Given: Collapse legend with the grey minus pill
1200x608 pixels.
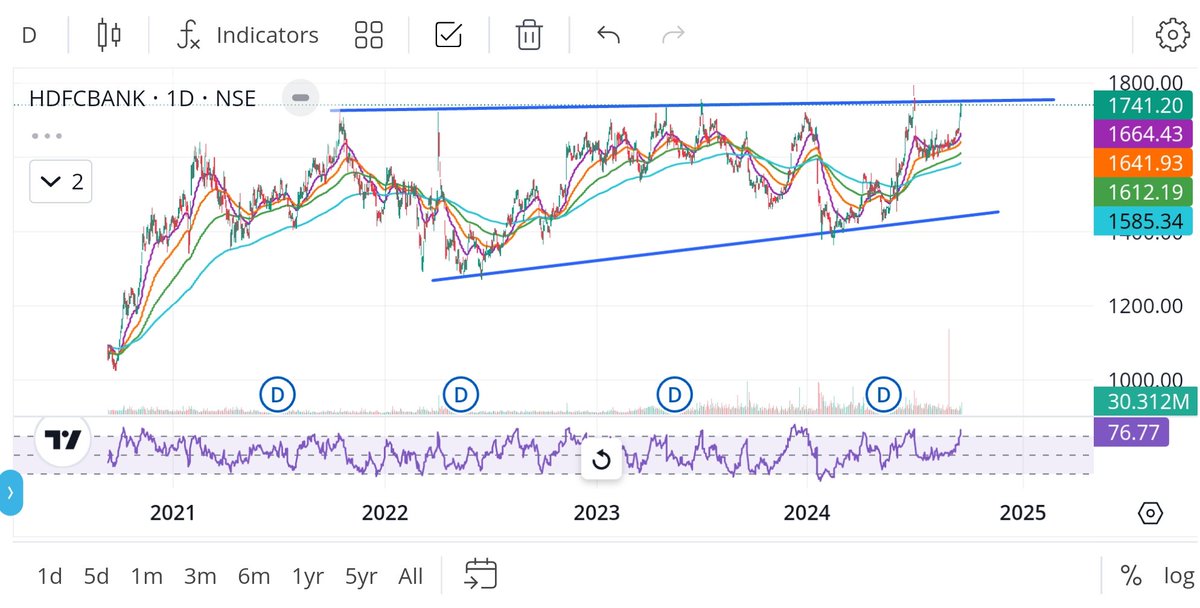Looking at the screenshot, I should (x=300, y=98).
